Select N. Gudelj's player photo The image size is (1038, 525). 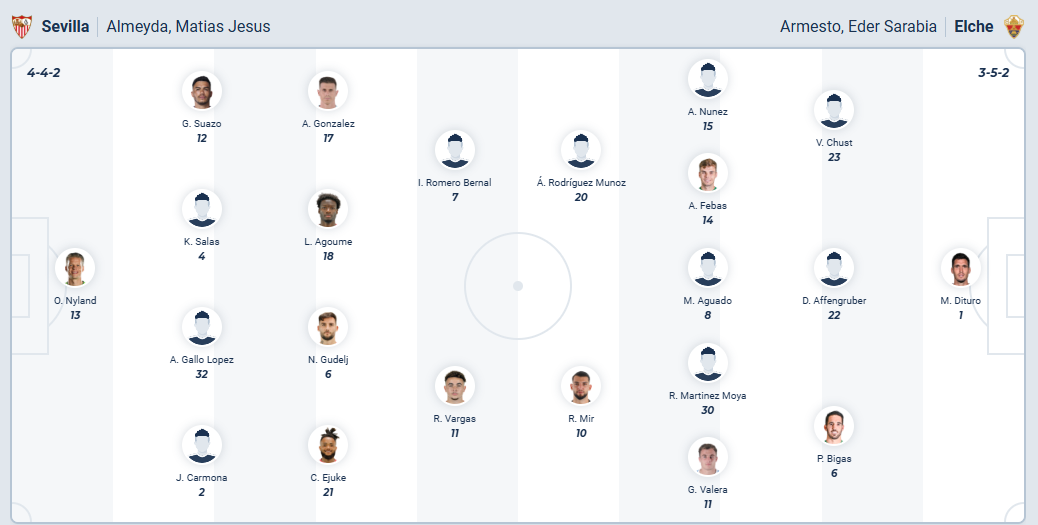pos(328,327)
